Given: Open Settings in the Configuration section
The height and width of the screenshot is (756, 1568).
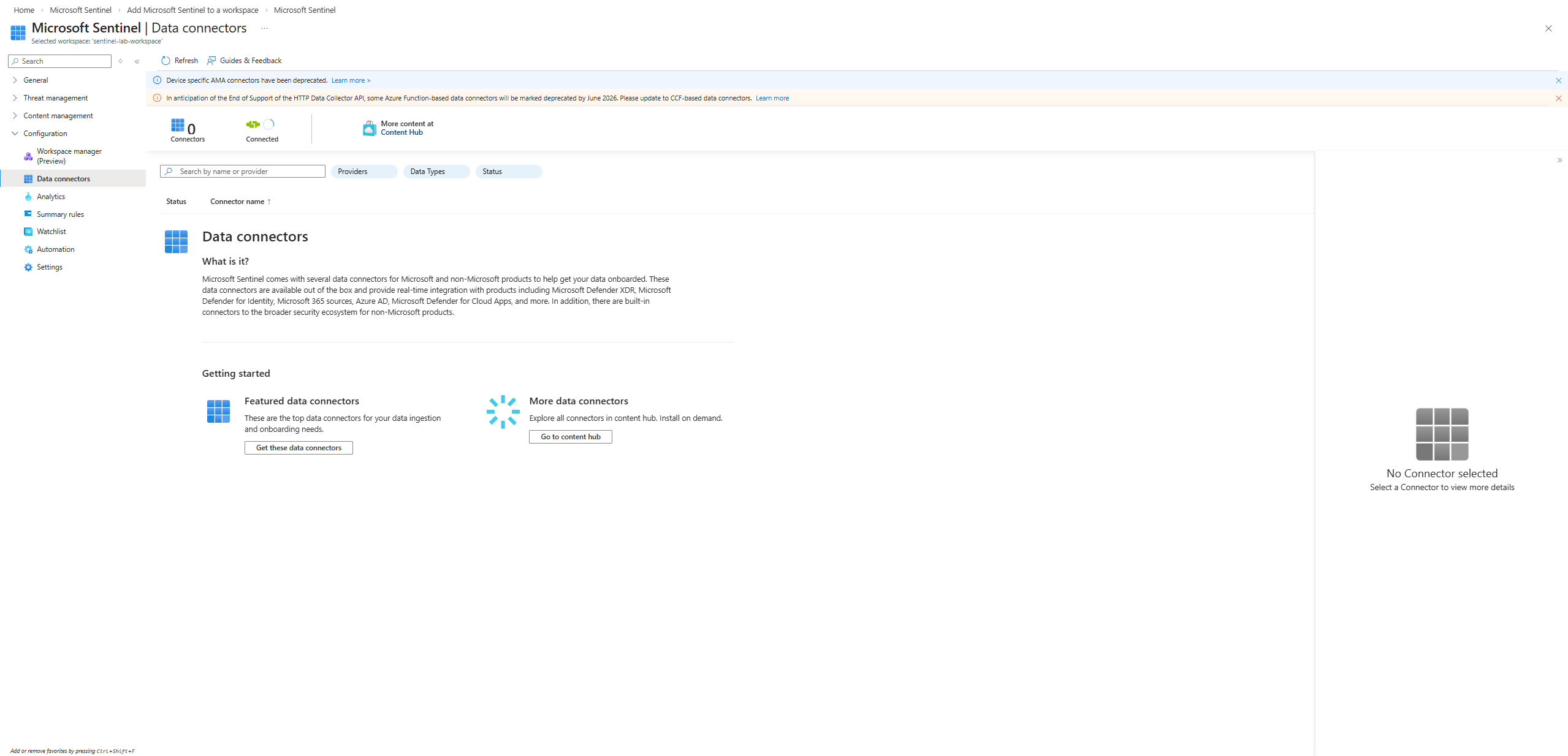Looking at the screenshot, I should pyautogui.click(x=49, y=267).
